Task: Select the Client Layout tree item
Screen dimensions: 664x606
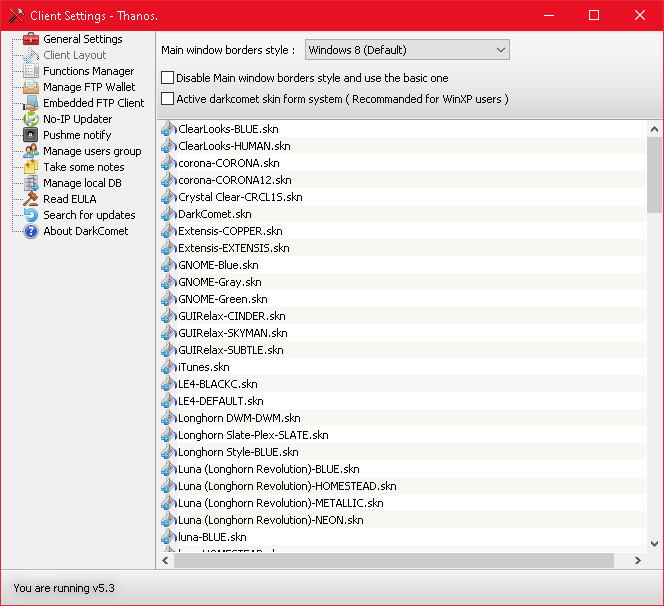Action: coord(74,55)
